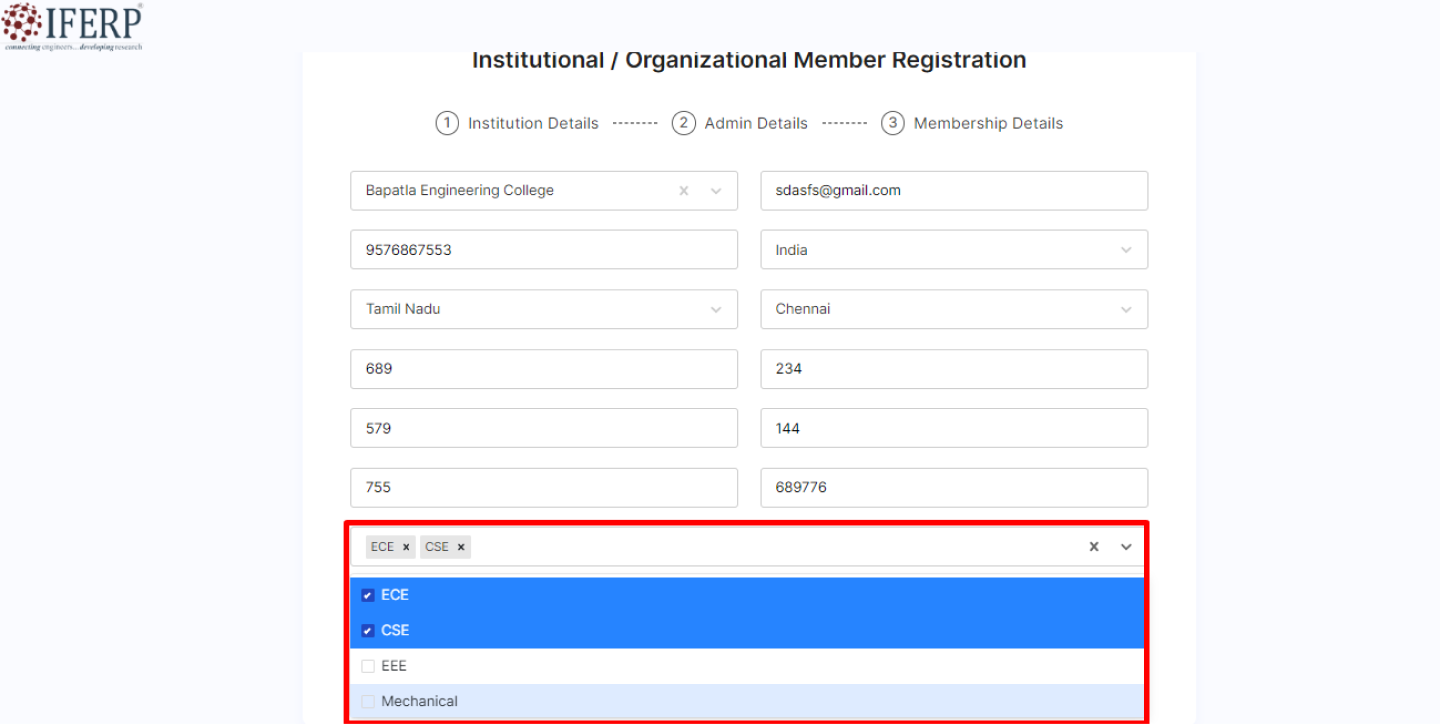
Task: Click the step 3 circle indicator
Action: [x=892, y=122]
